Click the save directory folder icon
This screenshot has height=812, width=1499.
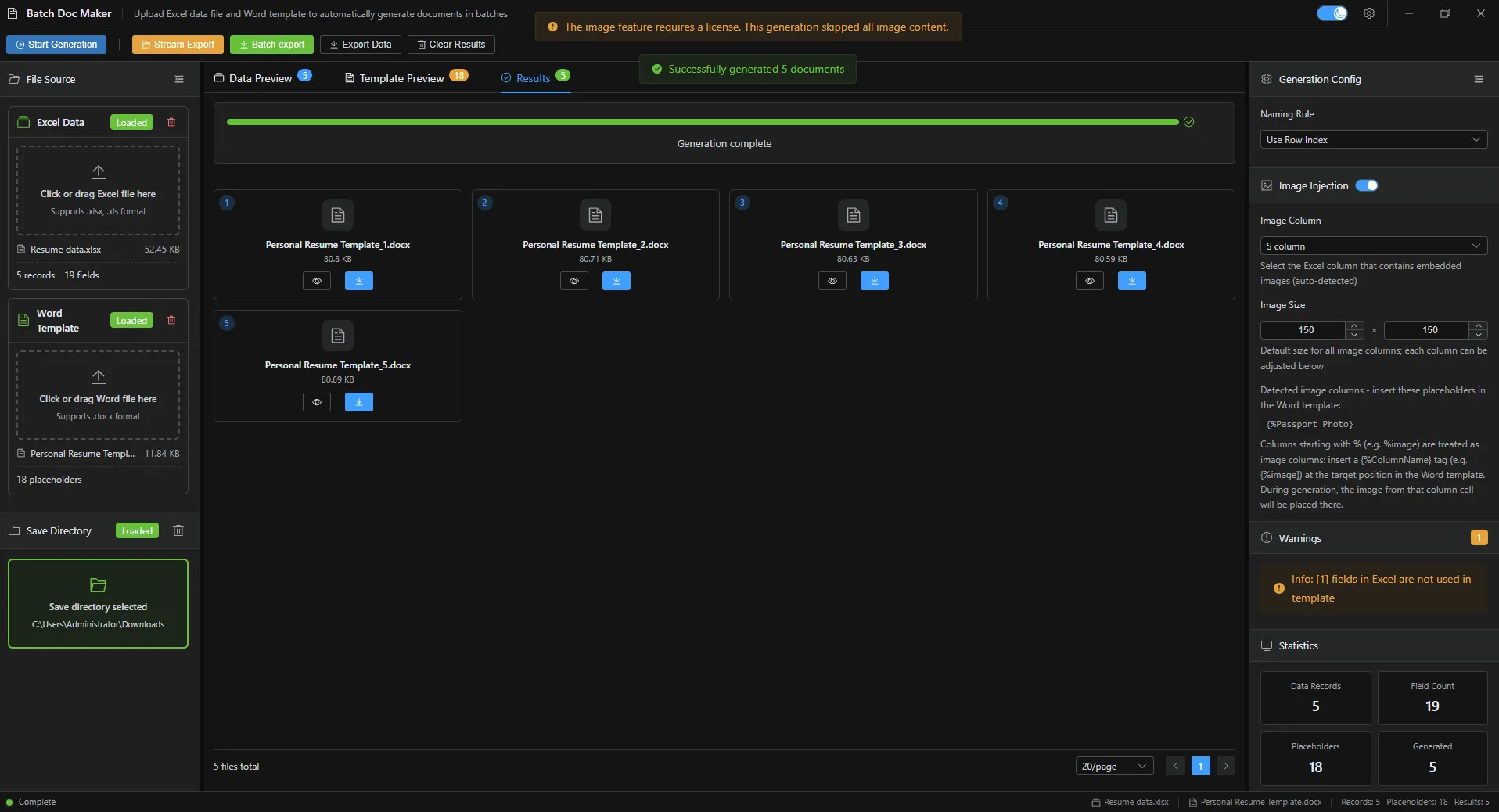click(99, 585)
